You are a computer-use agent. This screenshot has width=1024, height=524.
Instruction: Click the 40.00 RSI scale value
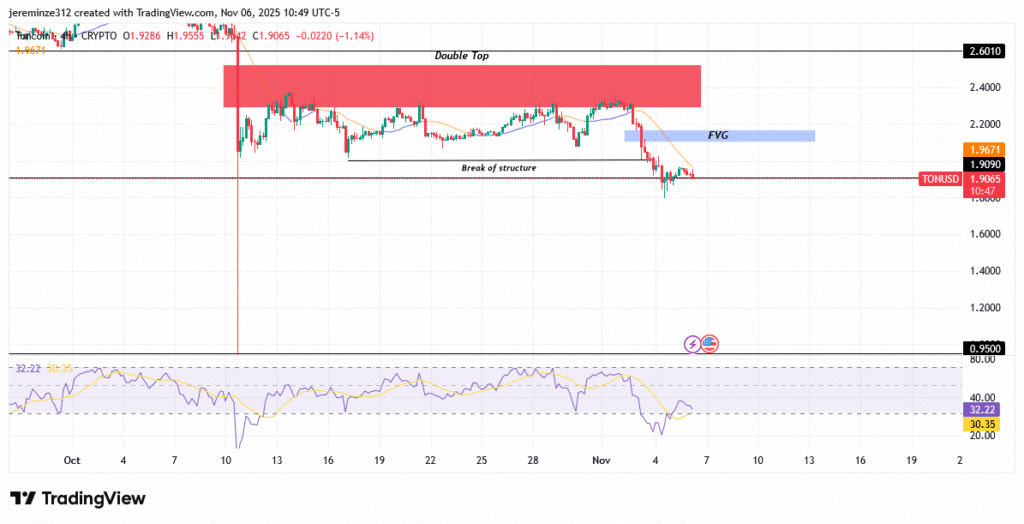[x=982, y=397]
